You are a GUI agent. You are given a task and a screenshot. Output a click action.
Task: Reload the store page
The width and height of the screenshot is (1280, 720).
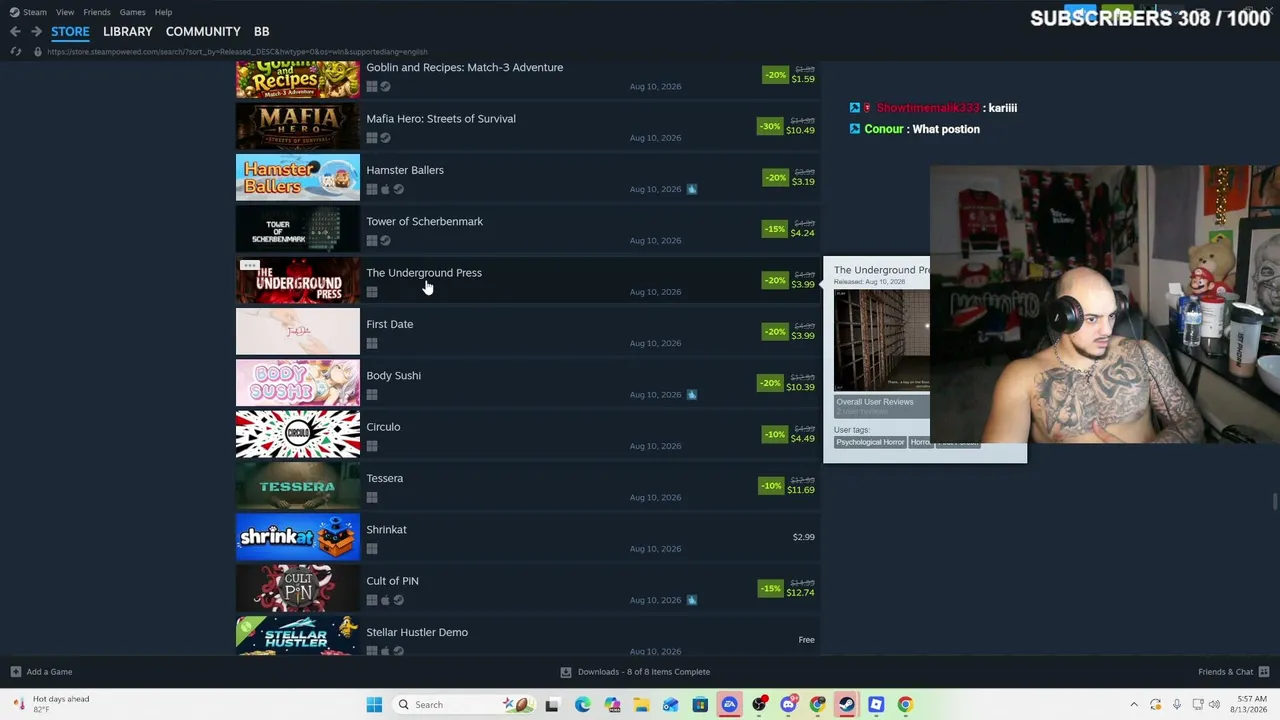[16, 51]
